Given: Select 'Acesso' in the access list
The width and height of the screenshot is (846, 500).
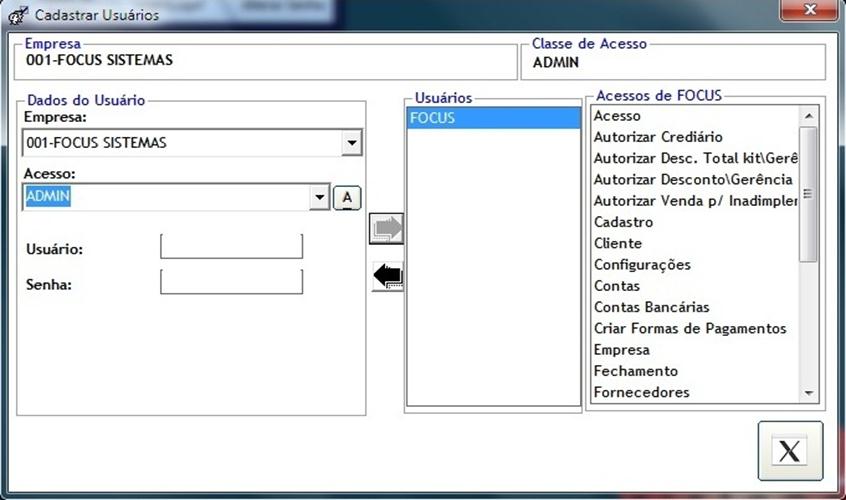Looking at the screenshot, I should click(x=694, y=116).
